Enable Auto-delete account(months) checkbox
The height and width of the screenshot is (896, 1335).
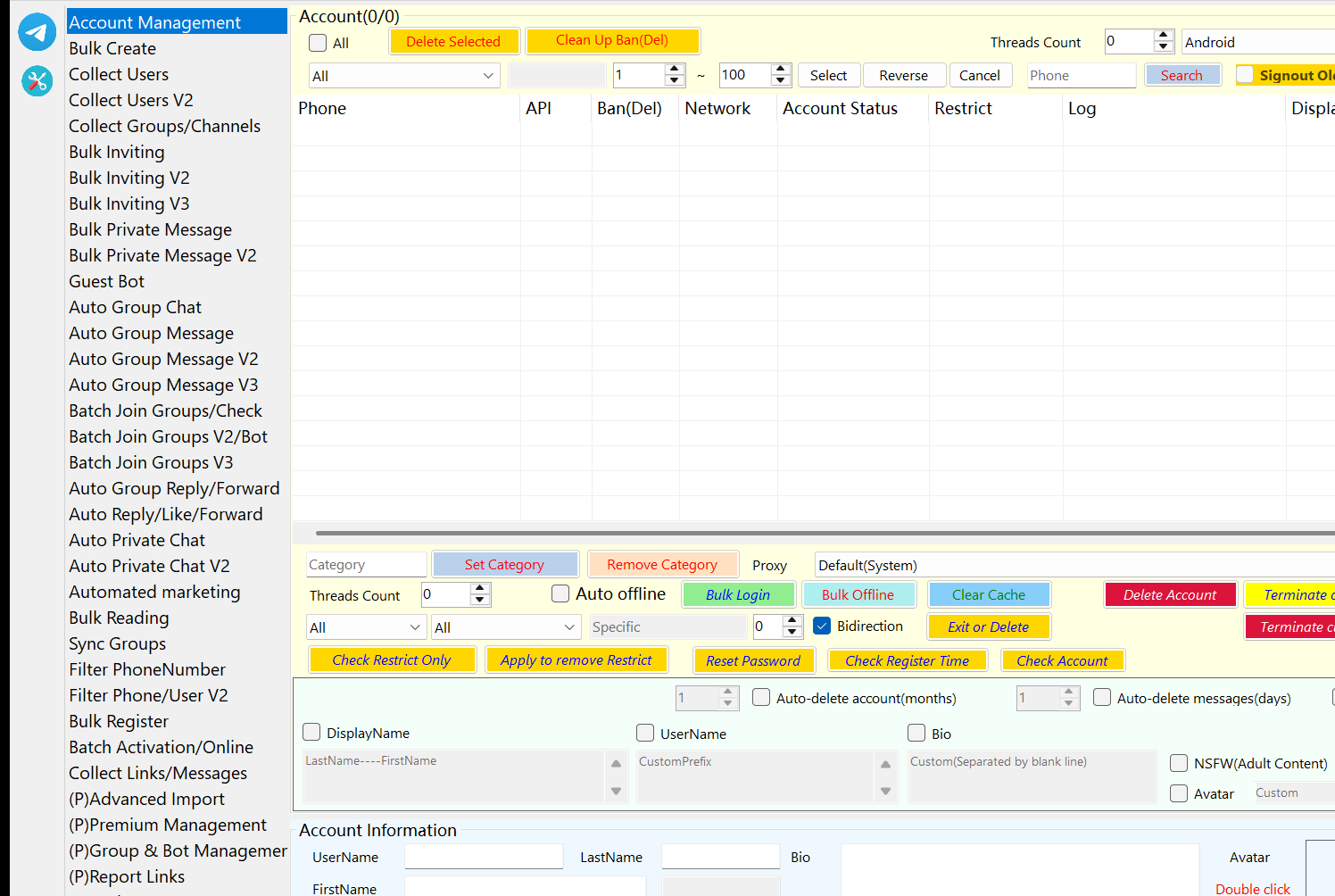(761, 697)
